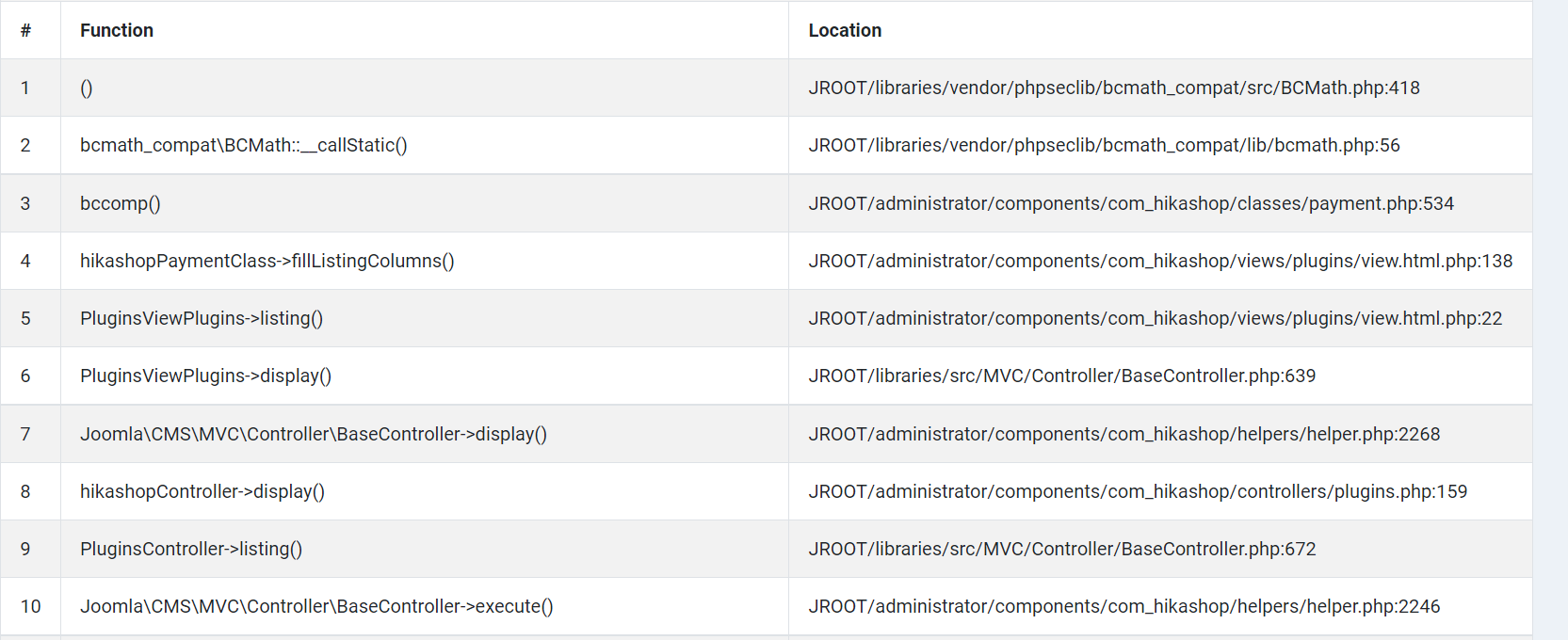The height and width of the screenshot is (640, 1568).
Task: Select the helper.php:2268 location cell
Action: 1123,434
